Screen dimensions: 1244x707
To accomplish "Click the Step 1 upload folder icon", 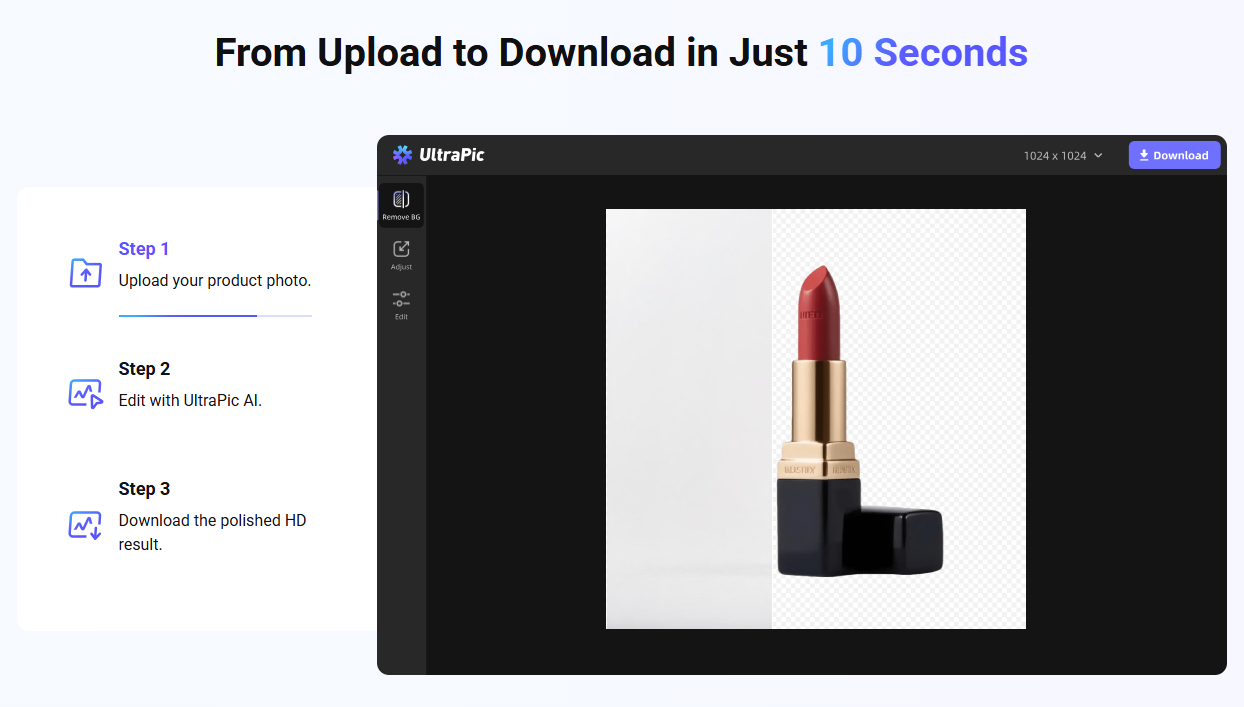I will (85, 273).
